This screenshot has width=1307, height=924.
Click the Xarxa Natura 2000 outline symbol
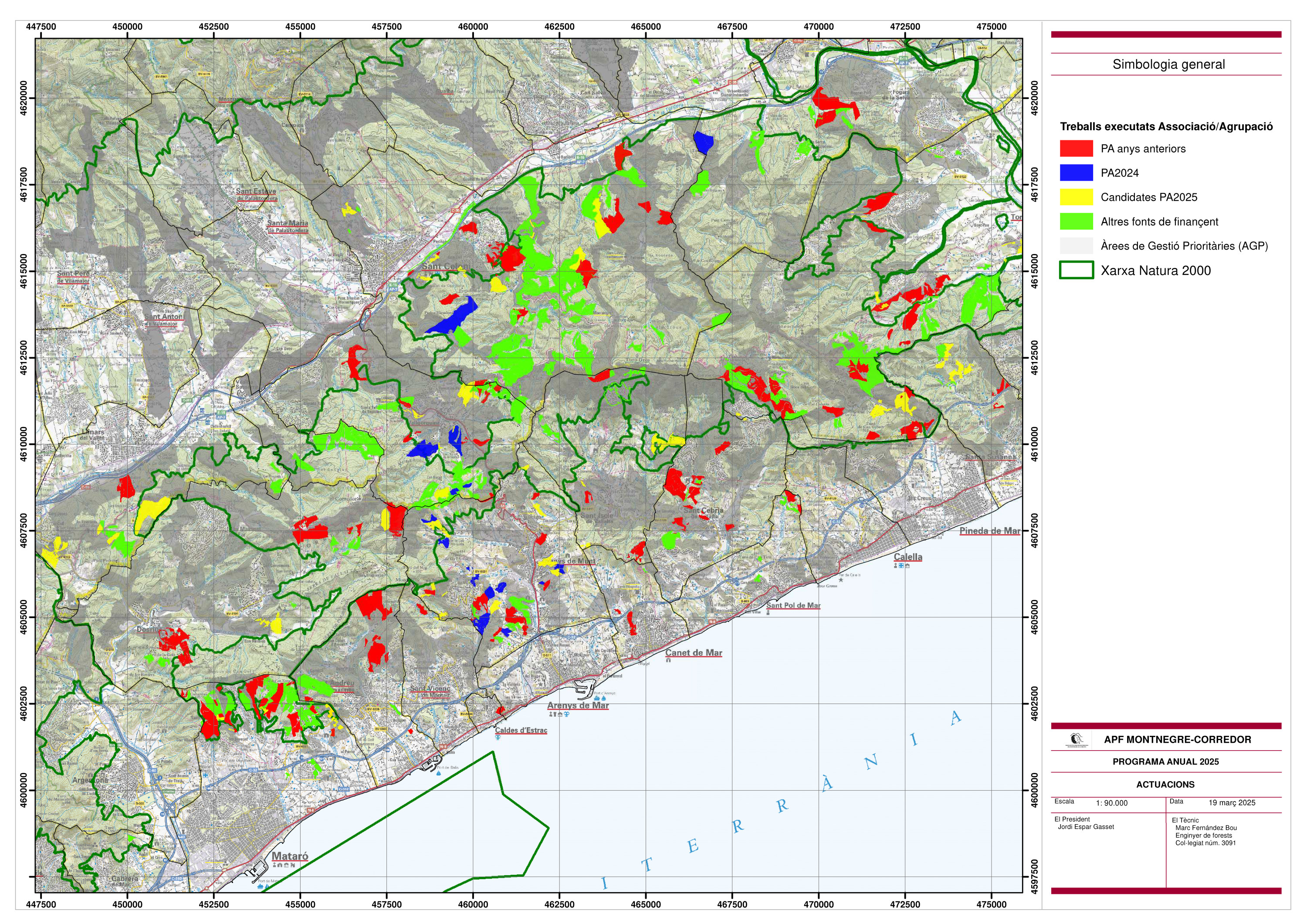click(1076, 271)
